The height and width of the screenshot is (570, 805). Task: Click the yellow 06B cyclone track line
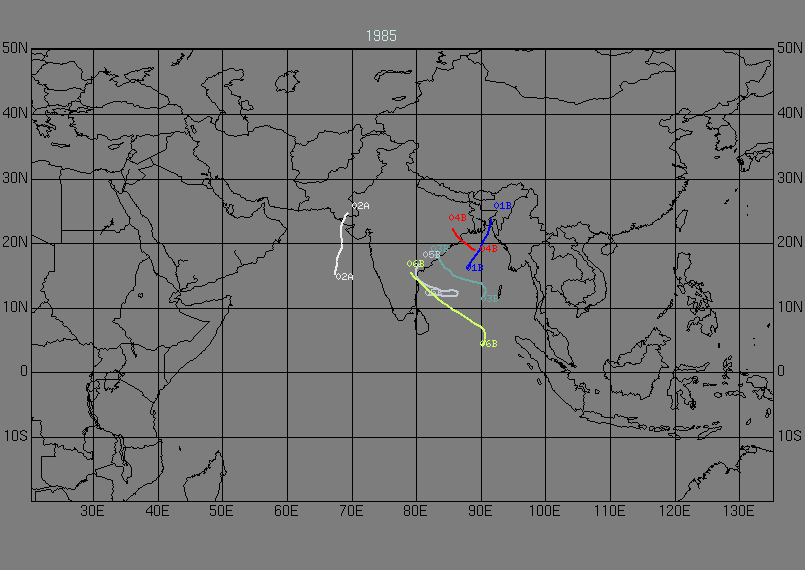coord(452,310)
